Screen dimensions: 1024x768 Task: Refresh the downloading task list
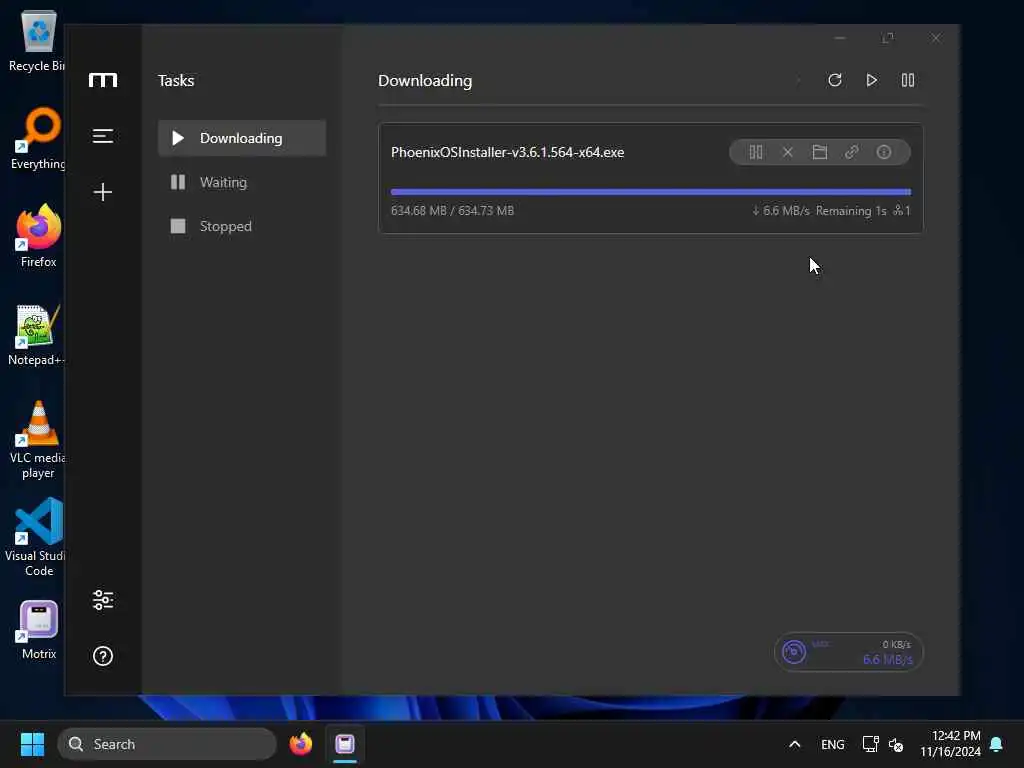click(835, 80)
